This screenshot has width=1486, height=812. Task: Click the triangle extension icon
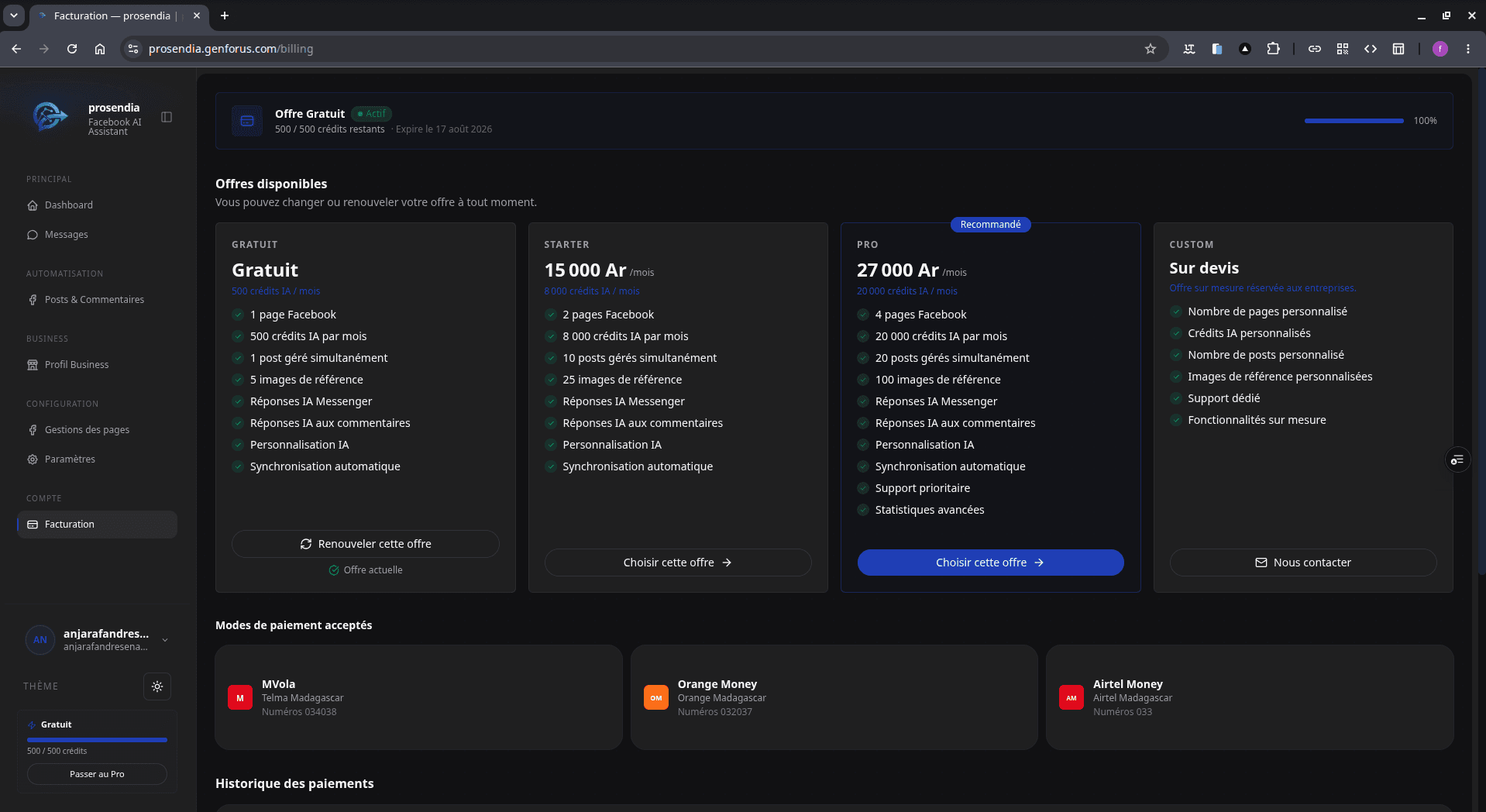tap(1245, 49)
